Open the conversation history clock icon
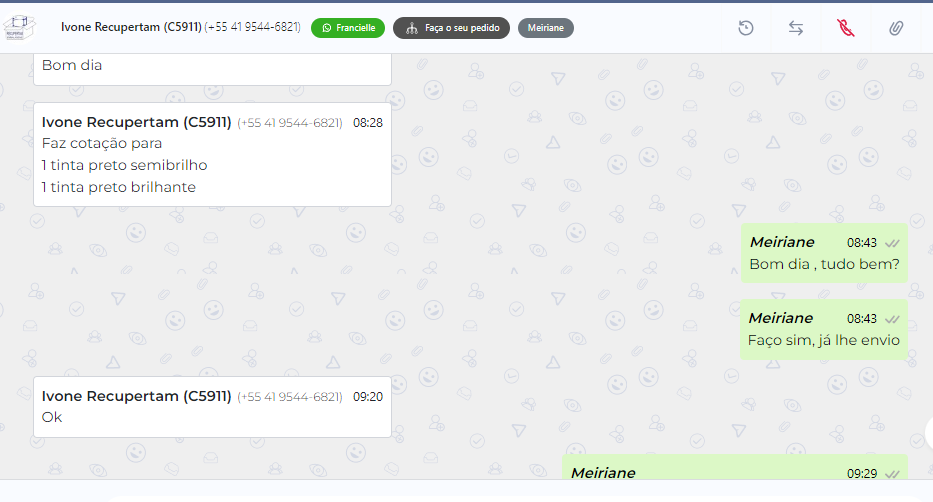The height and width of the screenshot is (502, 933). pyautogui.click(x=746, y=28)
